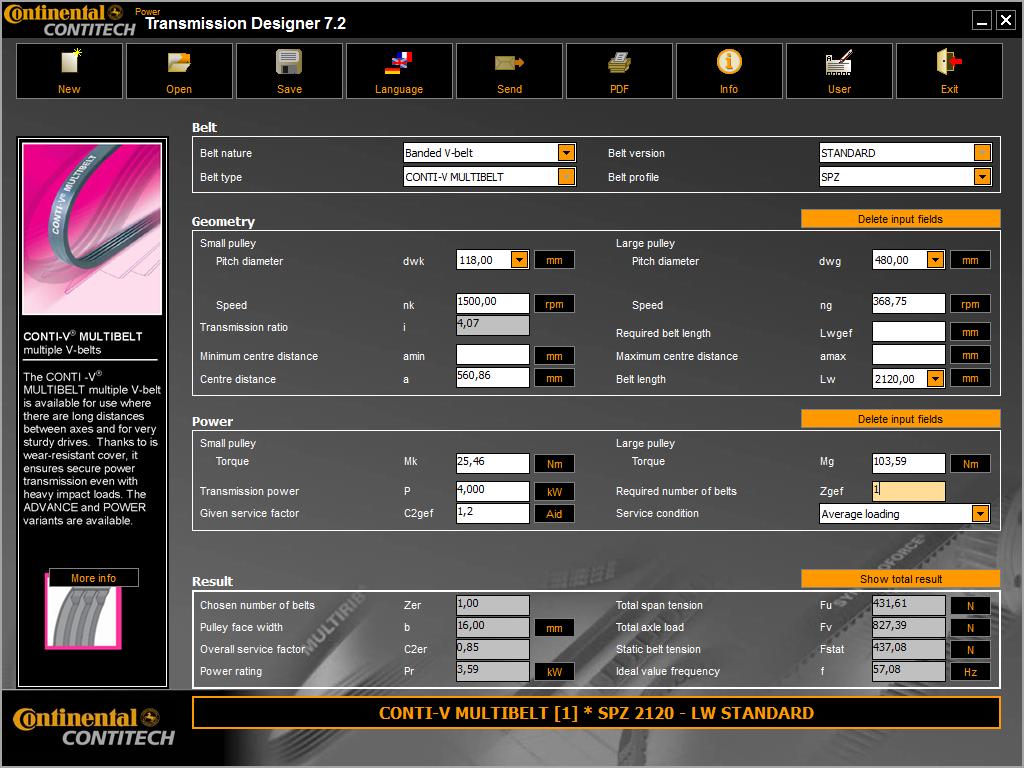Click the Chosen number of belts result
Image resolution: width=1024 pixels, height=768 pixels.
point(492,605)
